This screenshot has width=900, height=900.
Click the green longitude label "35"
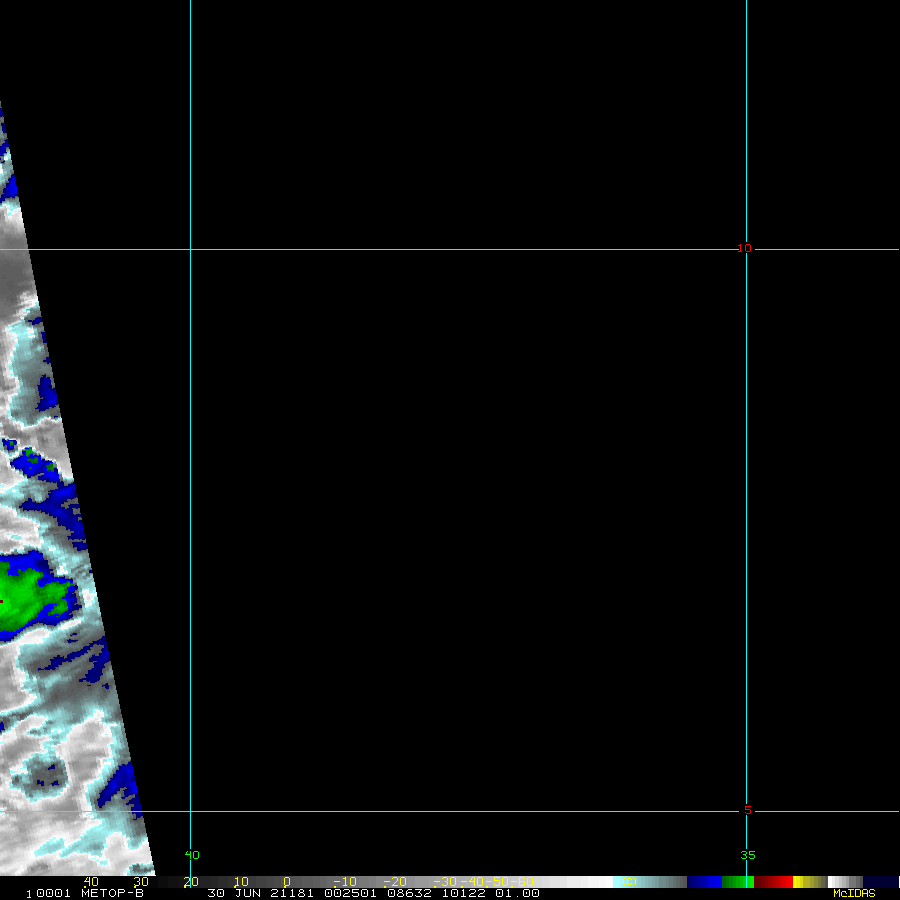coord(747,855)
